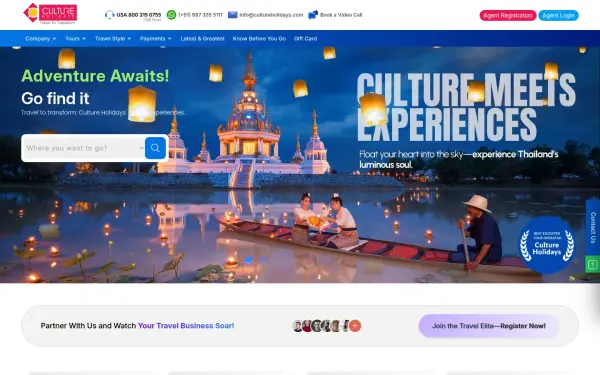Open the WhatsApp chat icon
The image size is (600, 375).
171,15
